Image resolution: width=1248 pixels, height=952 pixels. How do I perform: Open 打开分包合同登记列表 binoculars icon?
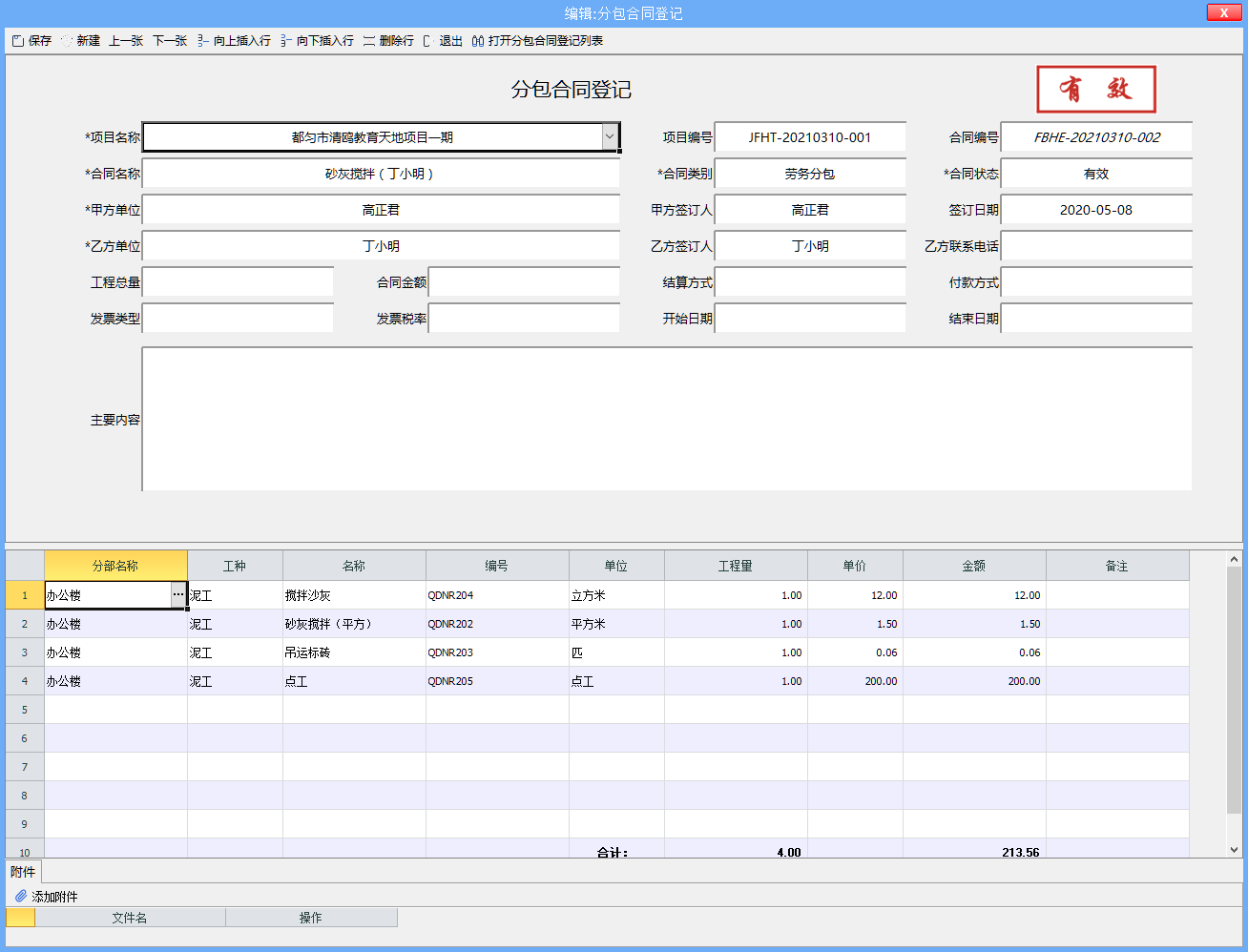(x=478, y=41)
